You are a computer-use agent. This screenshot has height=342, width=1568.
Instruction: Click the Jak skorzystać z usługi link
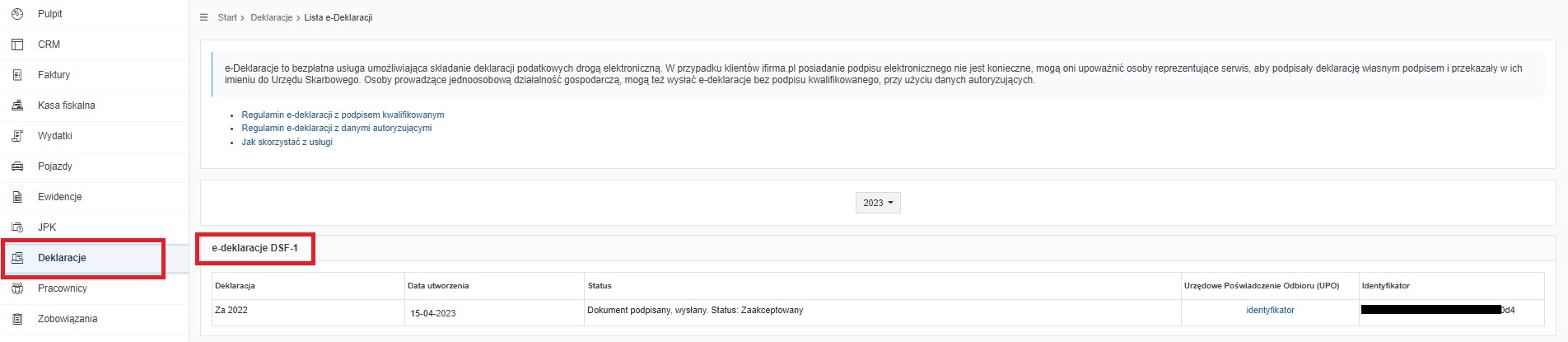point(287,142)
